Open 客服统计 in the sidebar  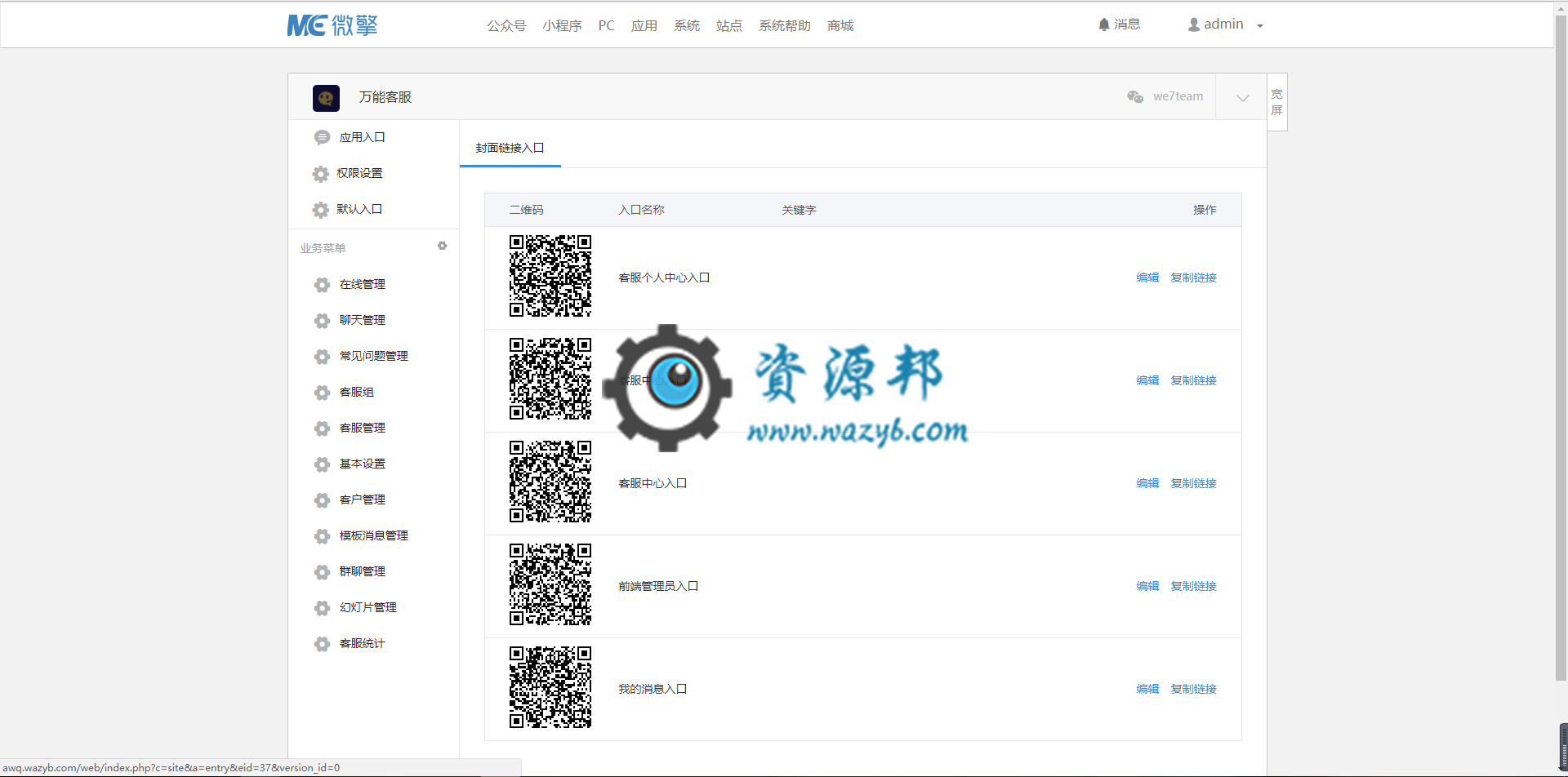362,643
